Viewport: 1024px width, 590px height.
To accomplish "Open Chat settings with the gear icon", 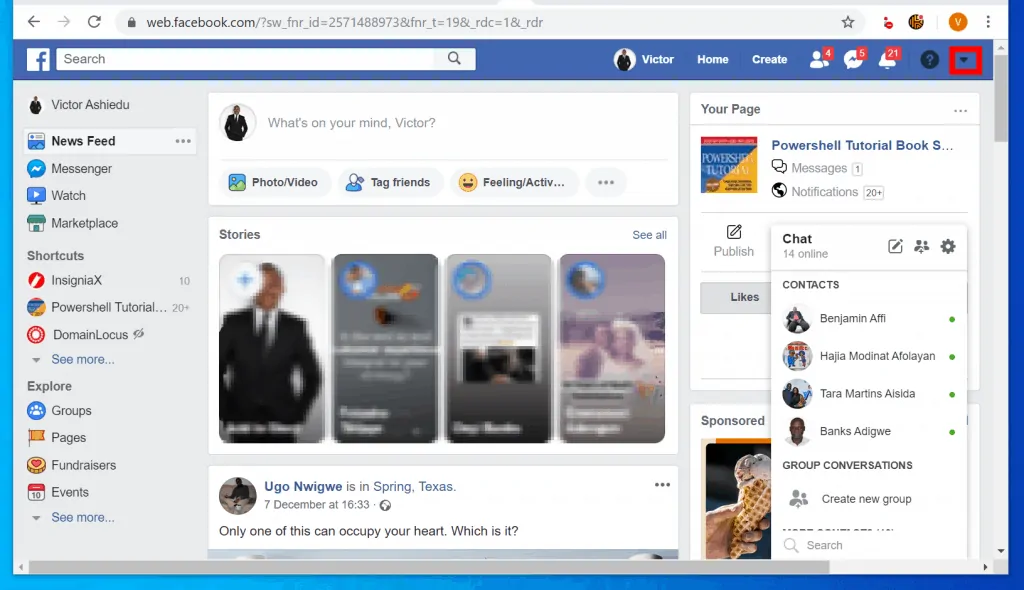I will tap(947, 245).
